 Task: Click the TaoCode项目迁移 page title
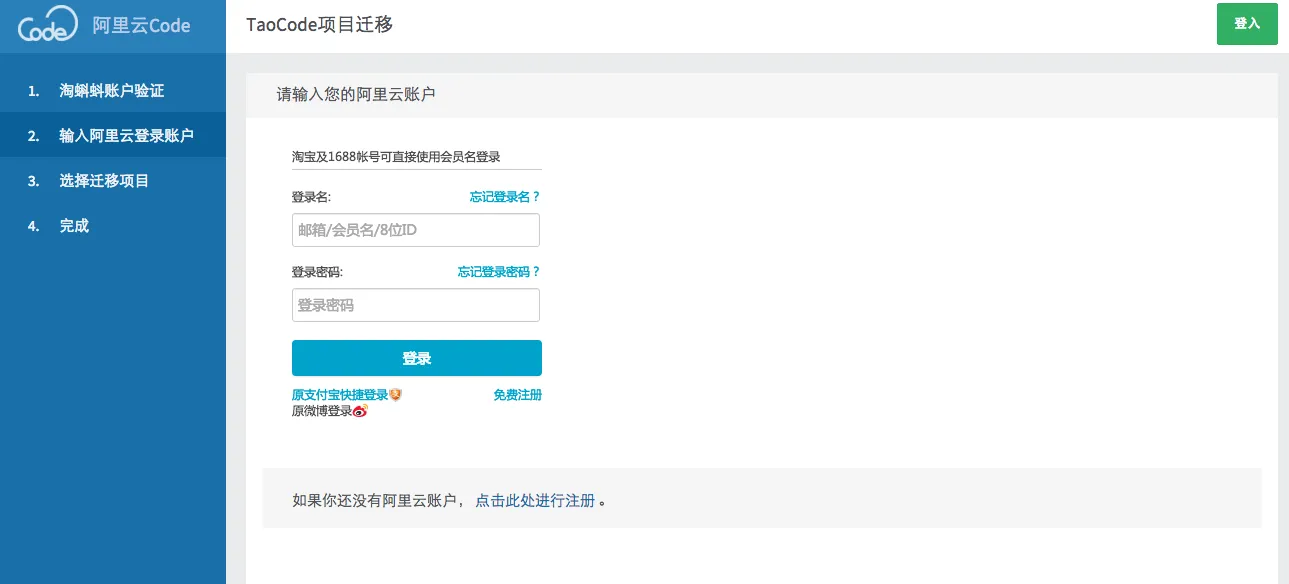tap(319, 24)
